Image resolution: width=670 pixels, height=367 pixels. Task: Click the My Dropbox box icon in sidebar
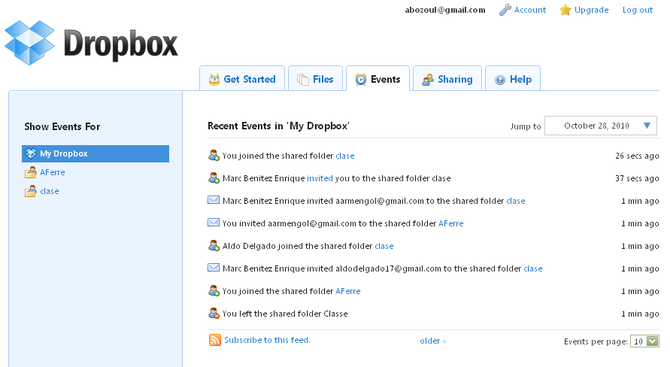tap(31, 153)
